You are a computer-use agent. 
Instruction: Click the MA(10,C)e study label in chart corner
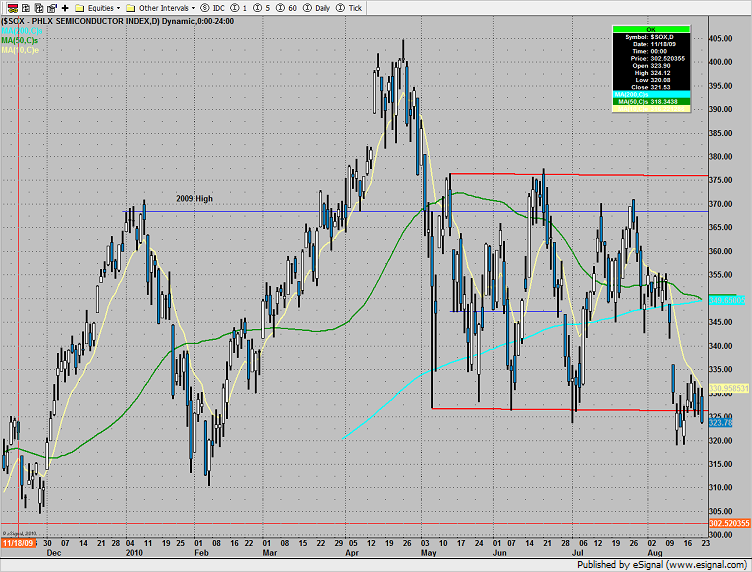[20, 50]
